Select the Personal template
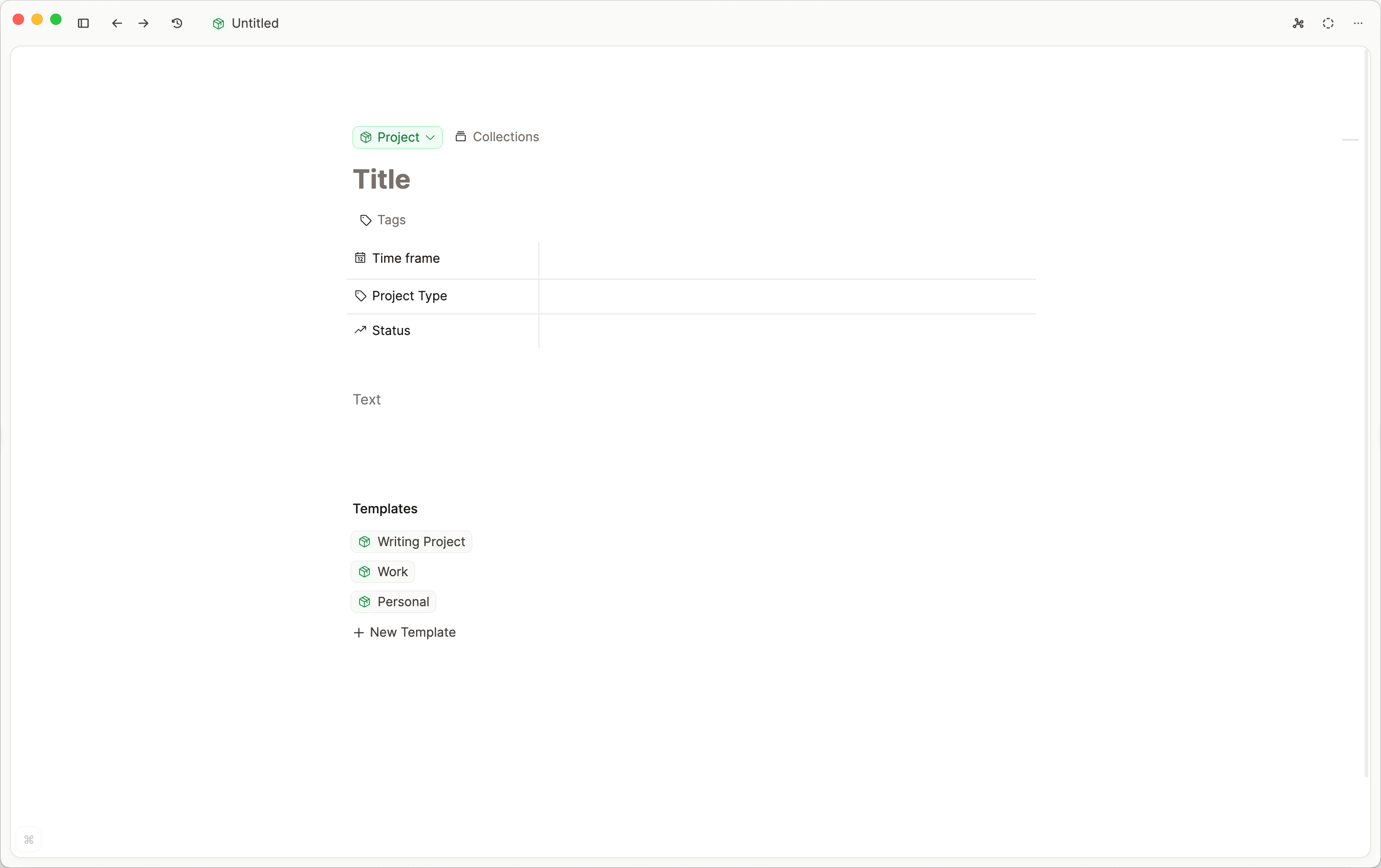The width and height of the screenshot is (1381, 868). (393, 602)
